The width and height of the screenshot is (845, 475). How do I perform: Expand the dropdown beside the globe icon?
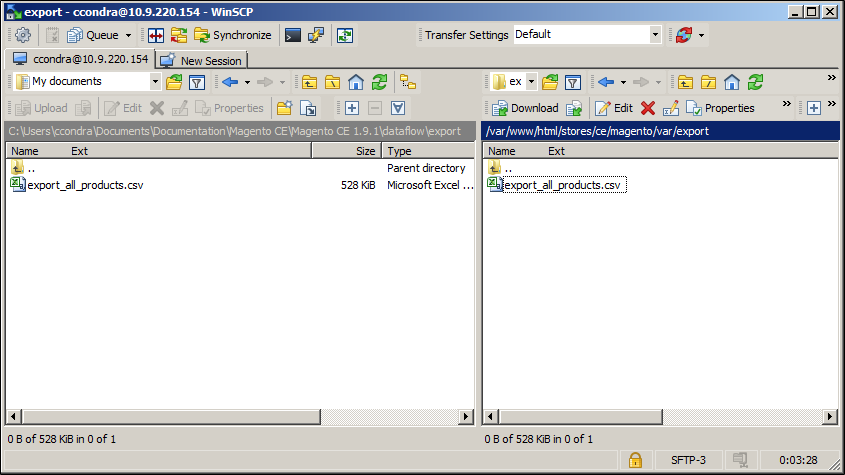pyautogui.click(x=701, y=36)
